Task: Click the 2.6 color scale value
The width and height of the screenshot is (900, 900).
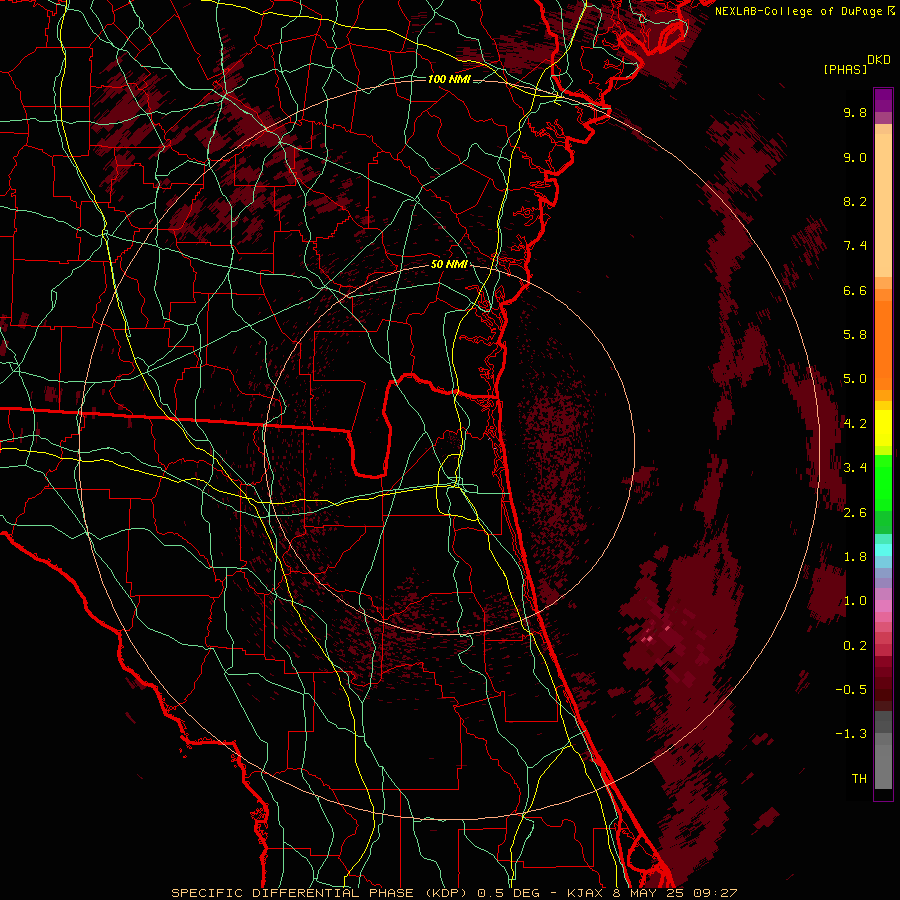Action: [855, 513]
